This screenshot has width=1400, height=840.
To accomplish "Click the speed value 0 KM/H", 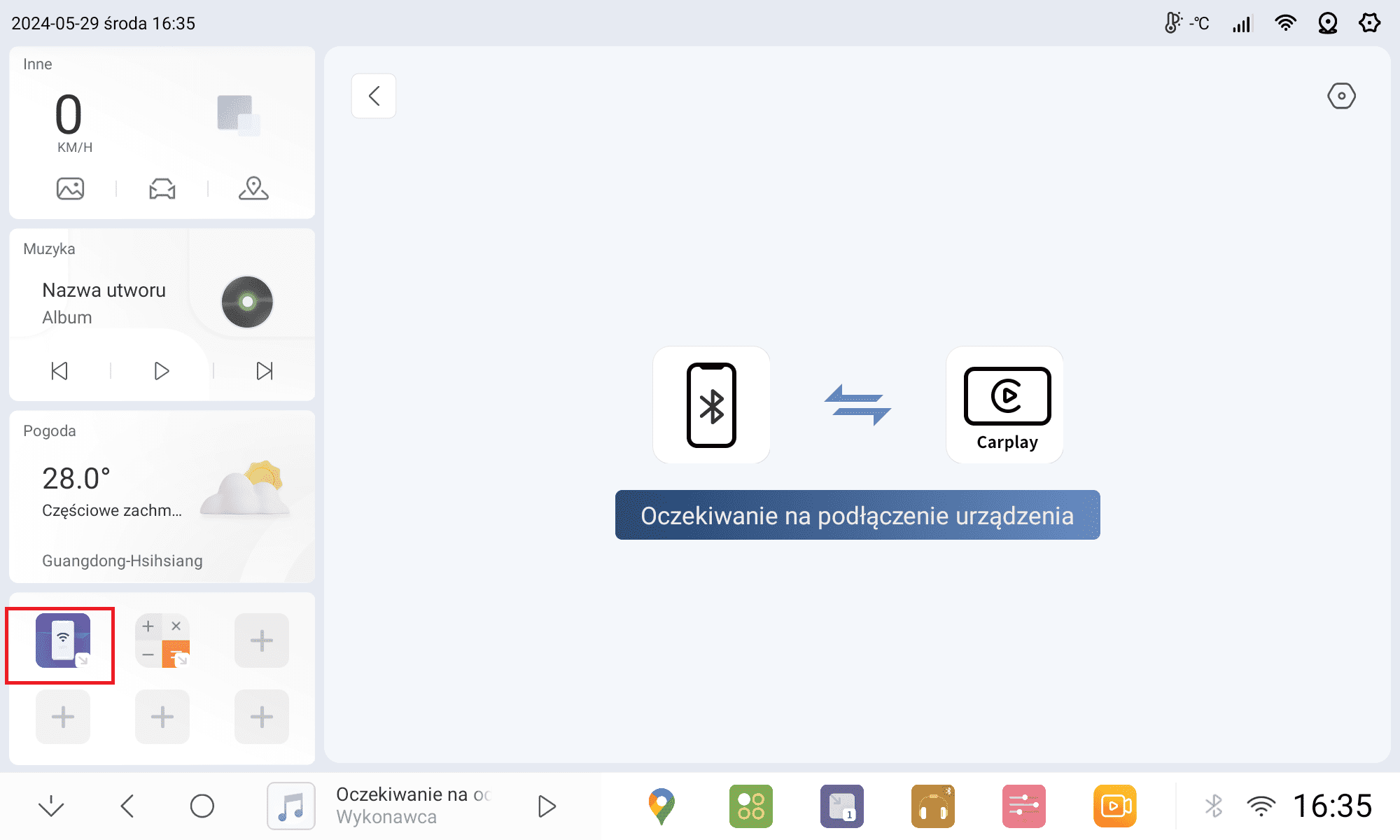I will [72, 122].
